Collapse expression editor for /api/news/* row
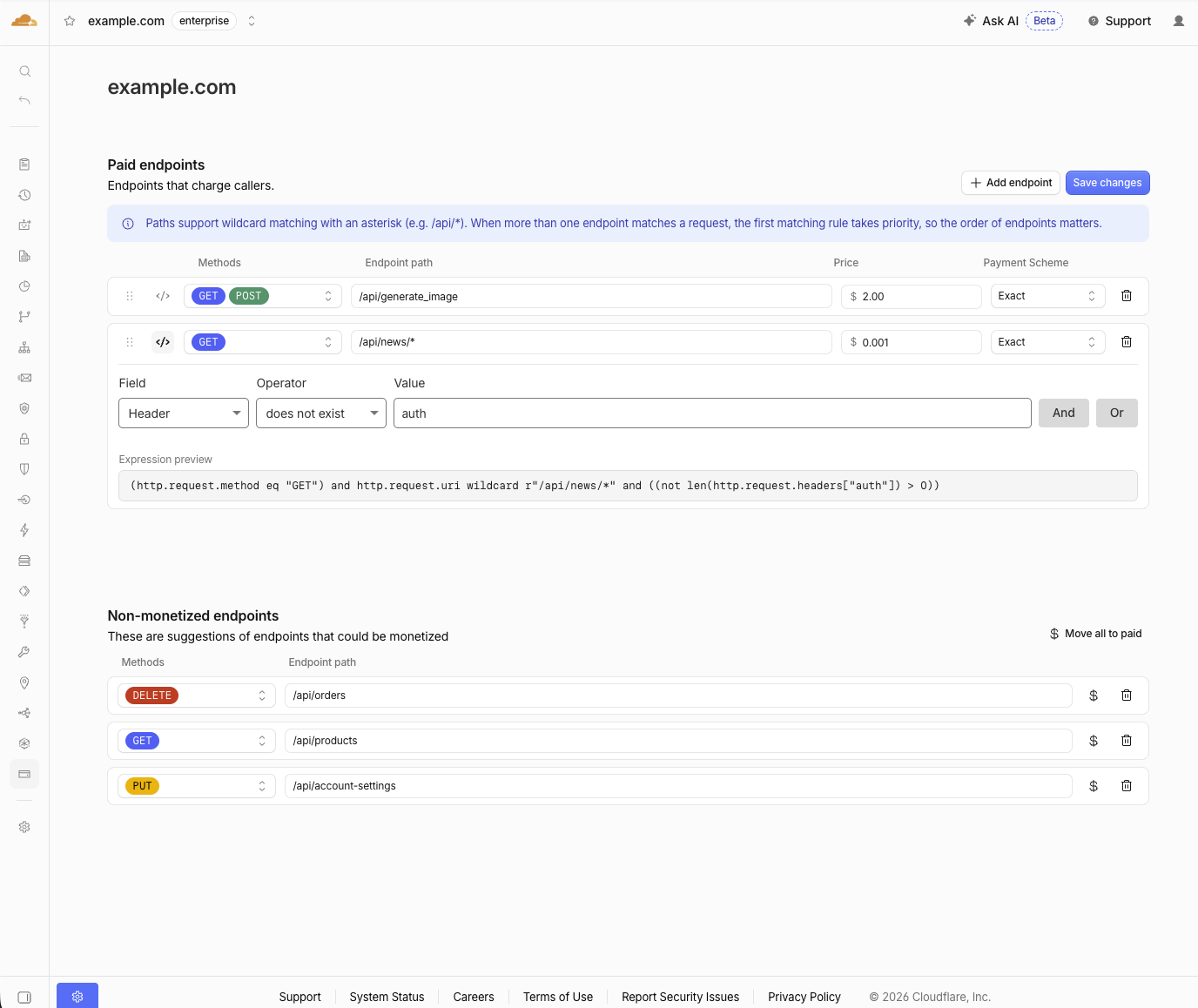The image size is (1198, 1008). click(163, 342)
